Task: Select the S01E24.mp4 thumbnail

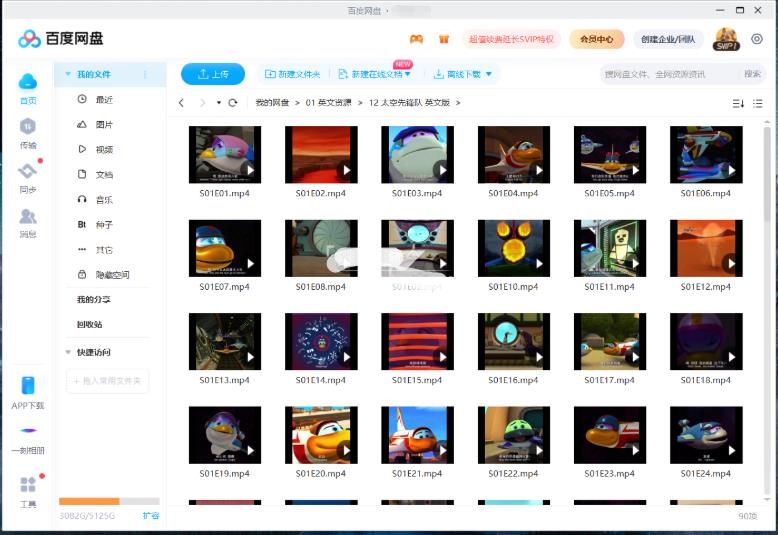Action: tap(706, 435)
